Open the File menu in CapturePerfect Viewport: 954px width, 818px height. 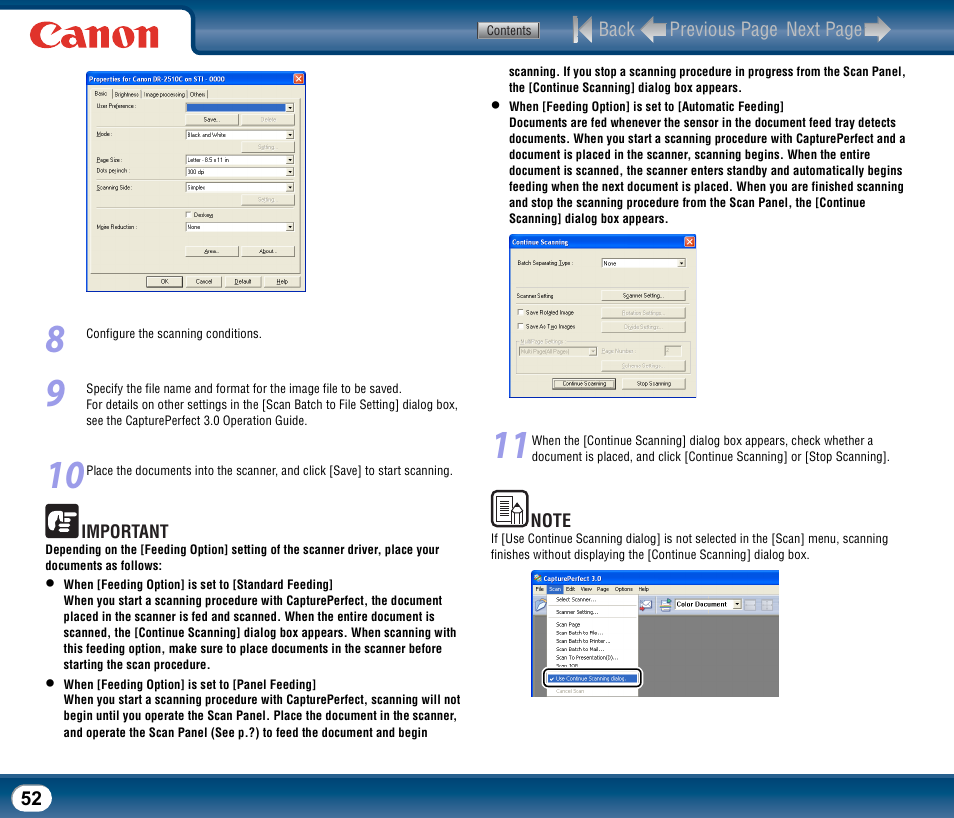(x=540, y=589)
